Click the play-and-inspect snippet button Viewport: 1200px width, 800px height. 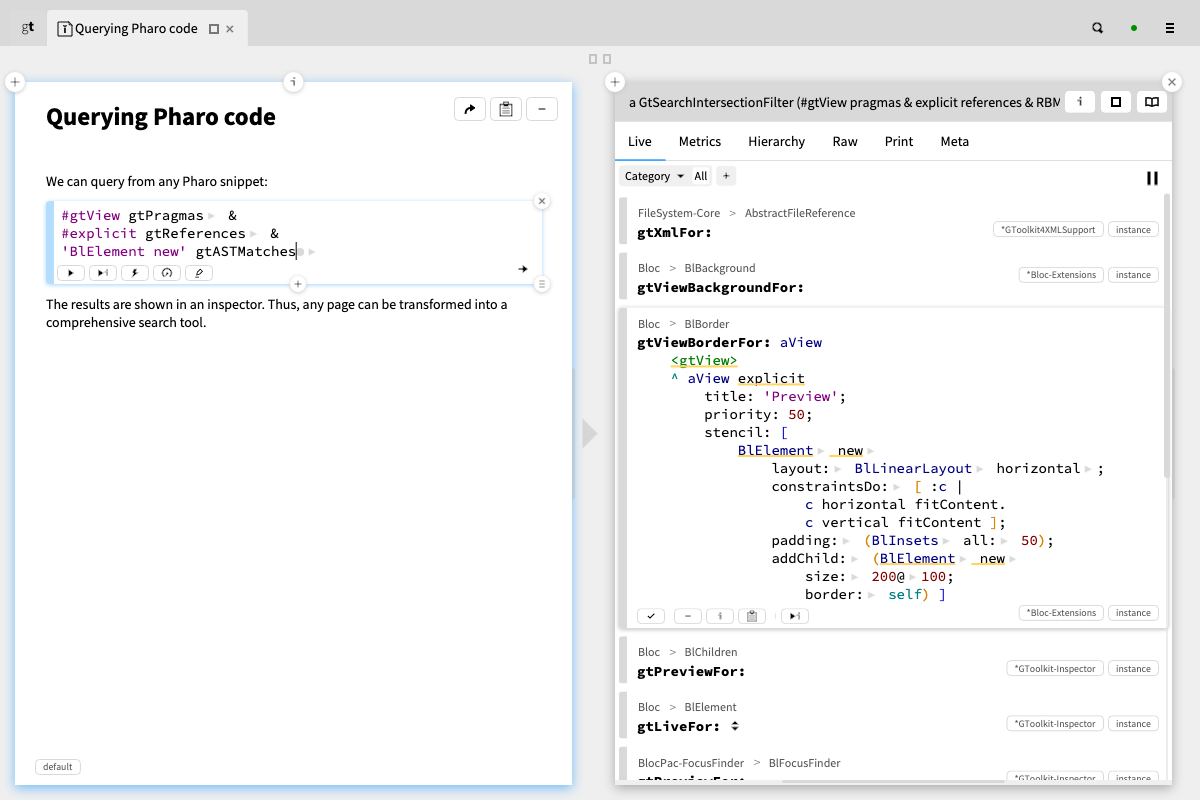point(103,272)
